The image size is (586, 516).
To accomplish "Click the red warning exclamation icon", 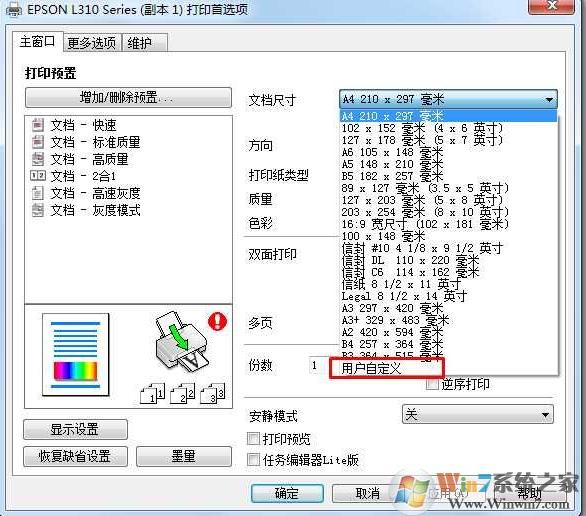I will [217, 321].
